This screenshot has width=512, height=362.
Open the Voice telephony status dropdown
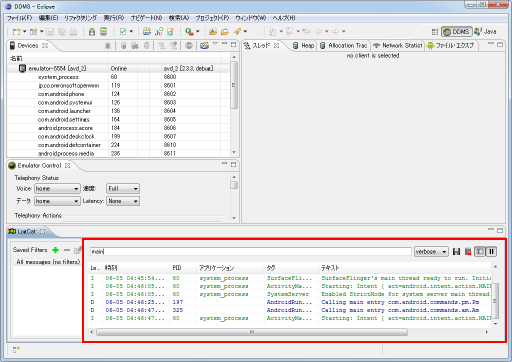[x=57, y=189]
